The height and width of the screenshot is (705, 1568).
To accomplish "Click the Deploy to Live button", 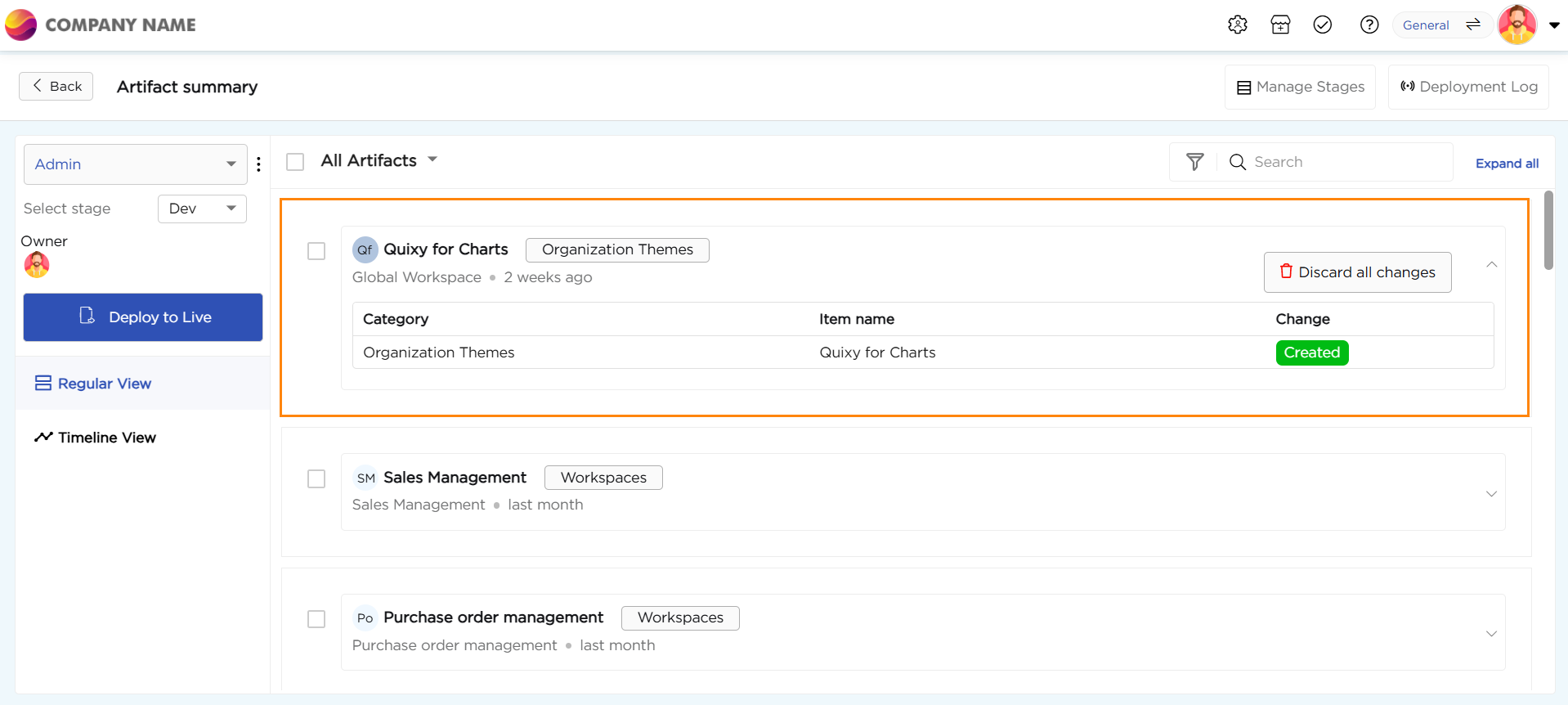I will coord(143,317).
